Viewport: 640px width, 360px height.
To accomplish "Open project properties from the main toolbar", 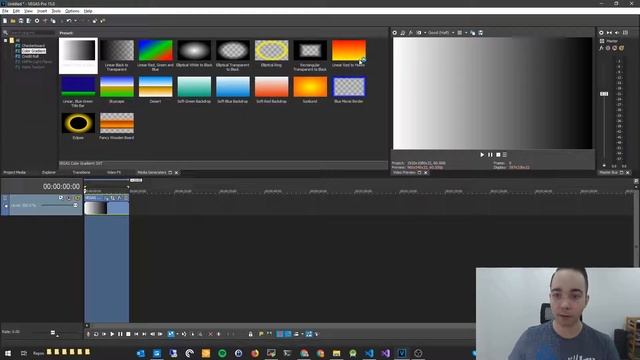I will (x=37, y=21).
